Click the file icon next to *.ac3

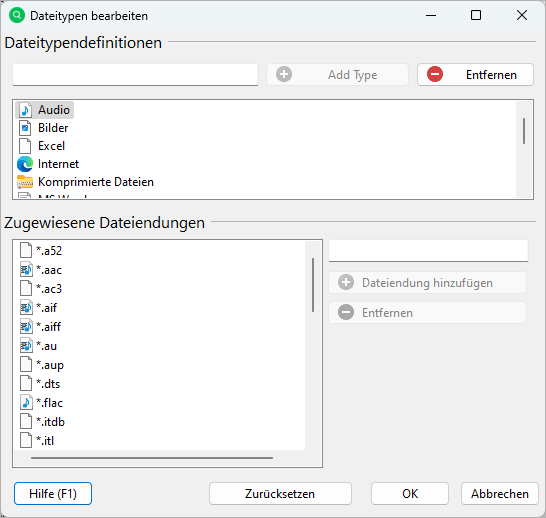26,289
